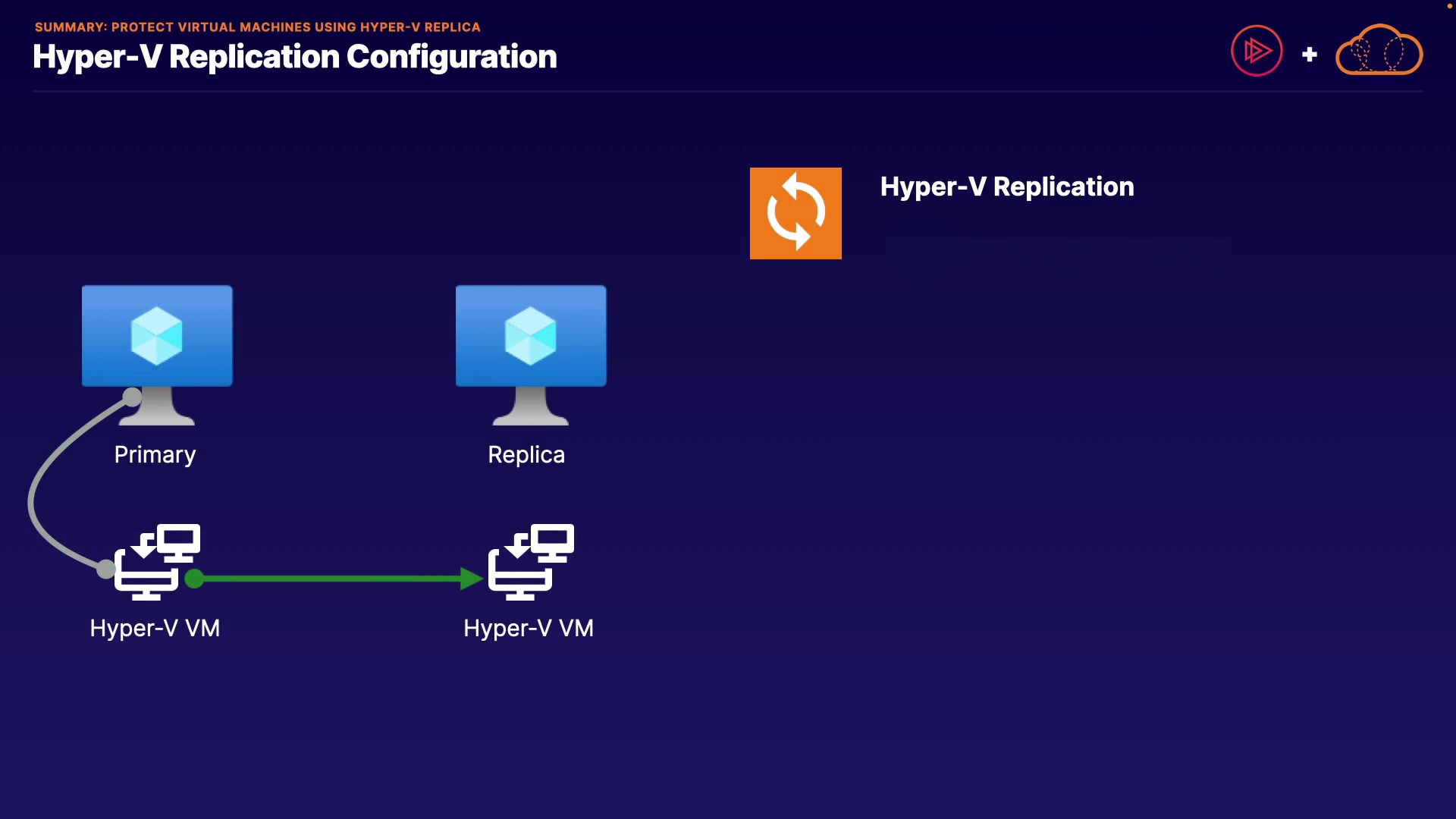1456x819 pixels.
Task: Click the Primary server monitor icon
Action: [157, 337]
